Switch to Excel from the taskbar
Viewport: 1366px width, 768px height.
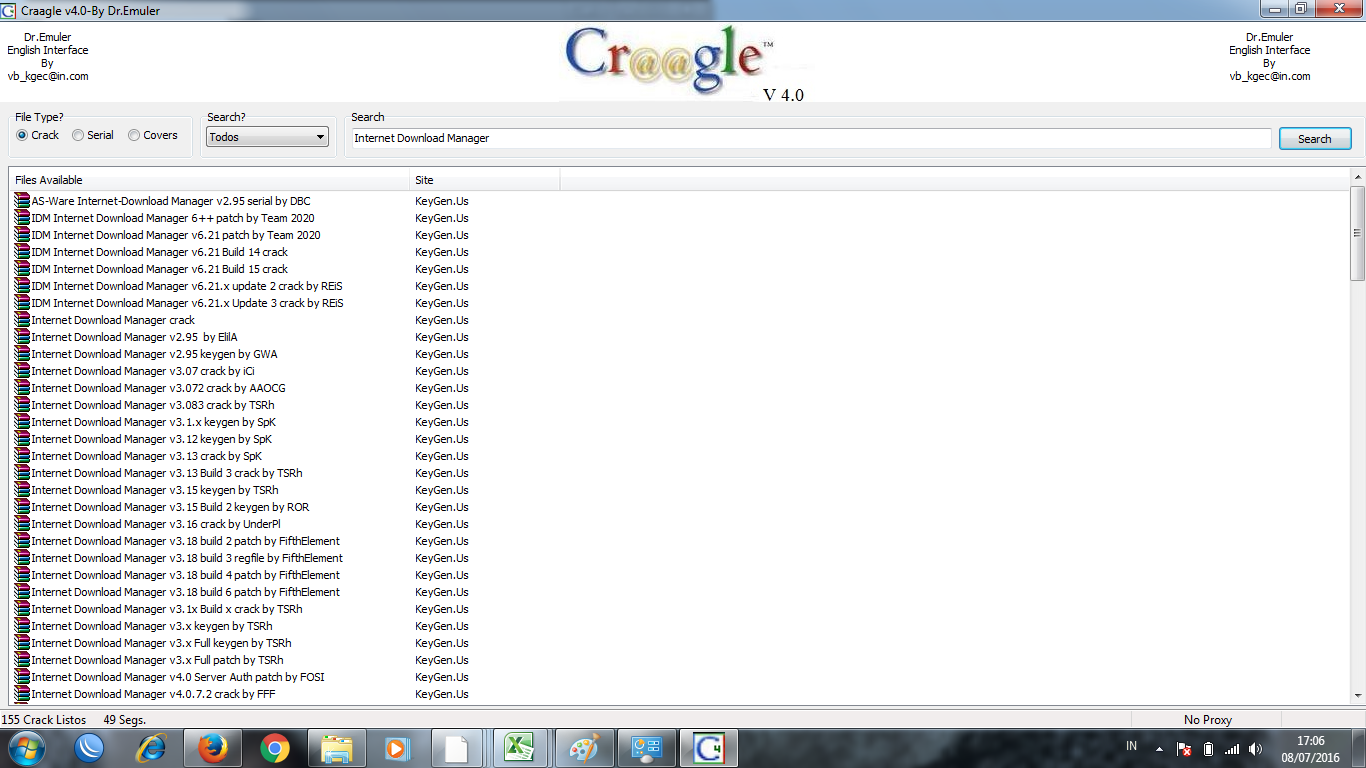pos(520,748)
